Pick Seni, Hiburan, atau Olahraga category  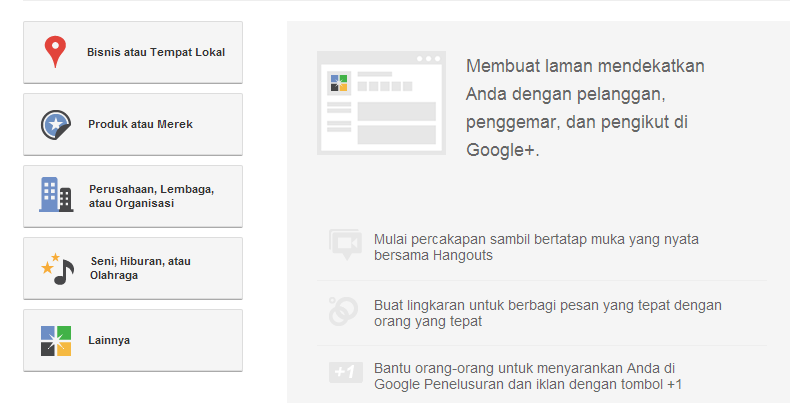point(133,268)
